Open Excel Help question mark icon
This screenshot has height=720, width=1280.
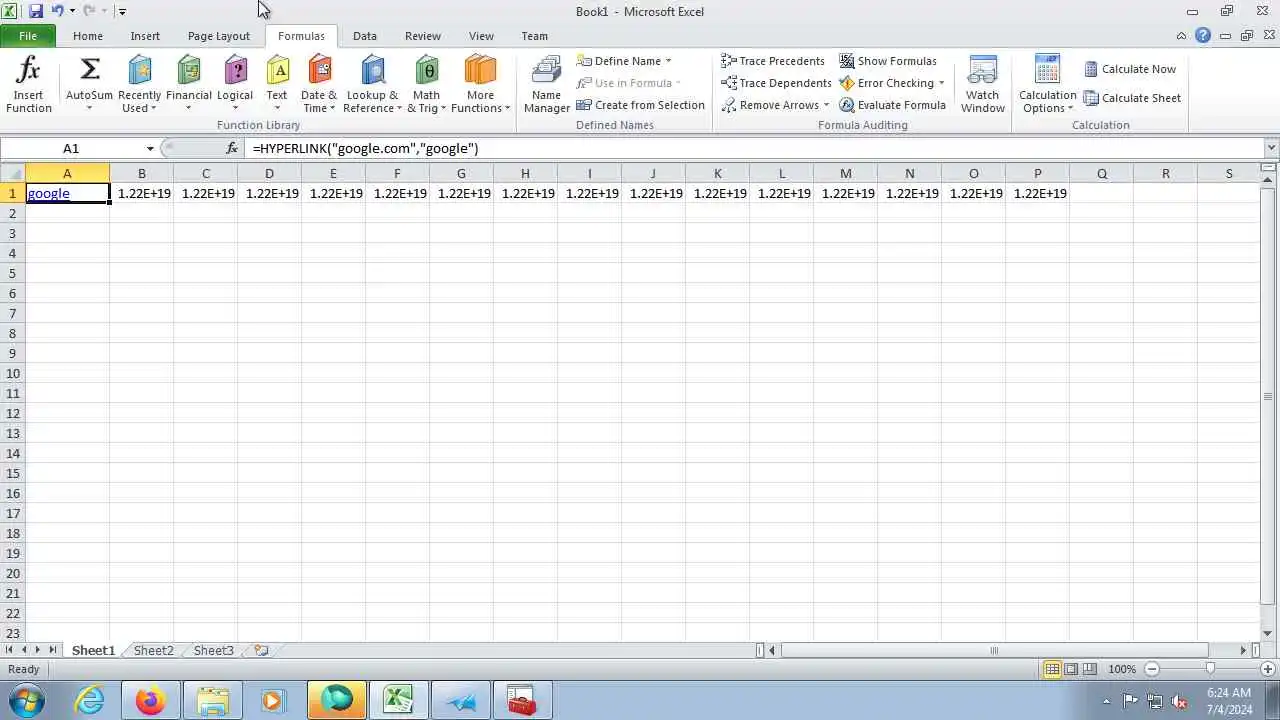pyautogui.click(x=1203, y=36)
